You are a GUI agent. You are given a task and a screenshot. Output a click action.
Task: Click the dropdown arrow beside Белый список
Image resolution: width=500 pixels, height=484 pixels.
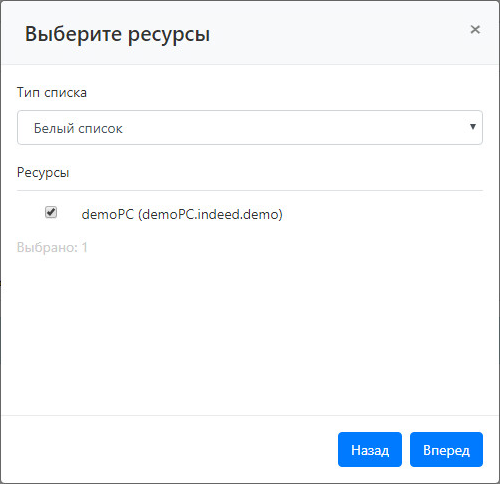[473, 127]
